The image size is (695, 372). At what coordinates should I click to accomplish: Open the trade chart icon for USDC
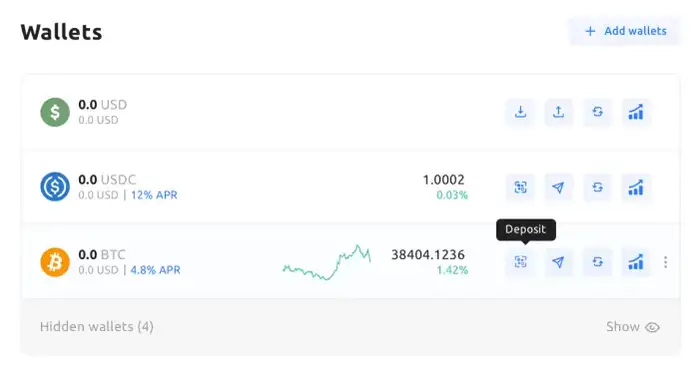pos(636,187)
